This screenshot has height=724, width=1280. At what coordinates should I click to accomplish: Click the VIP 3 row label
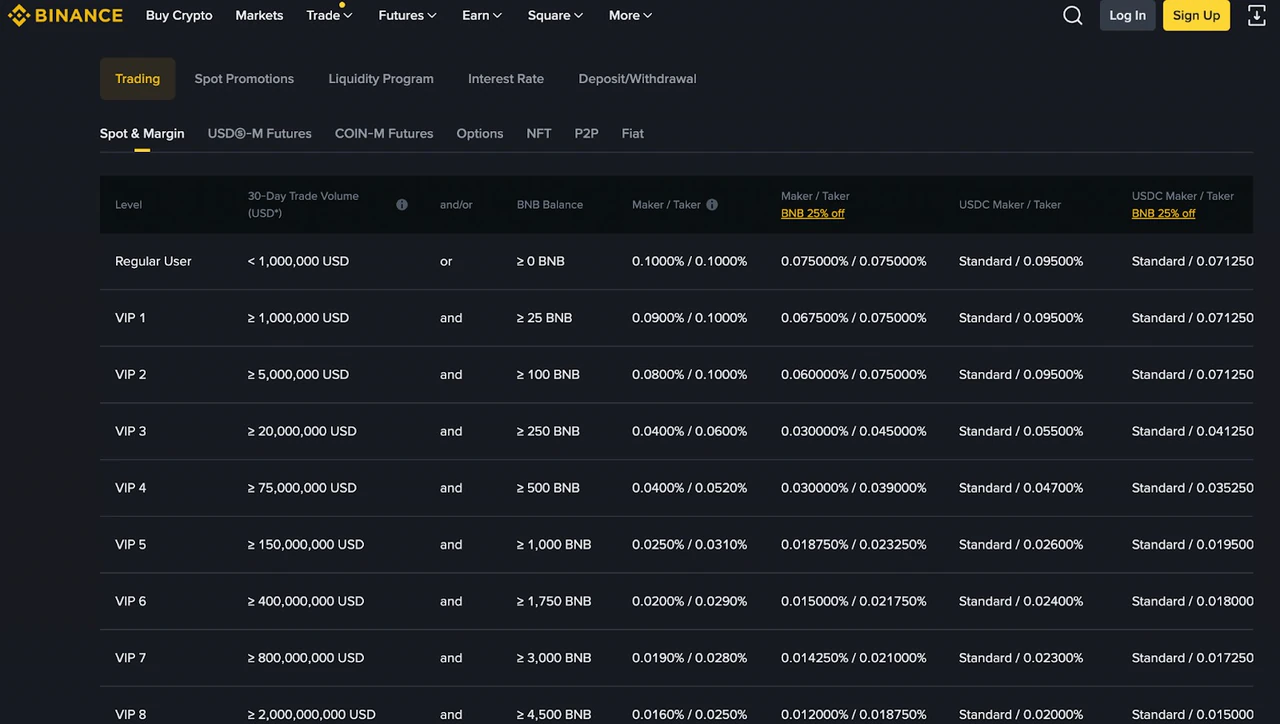click(131, 431)
